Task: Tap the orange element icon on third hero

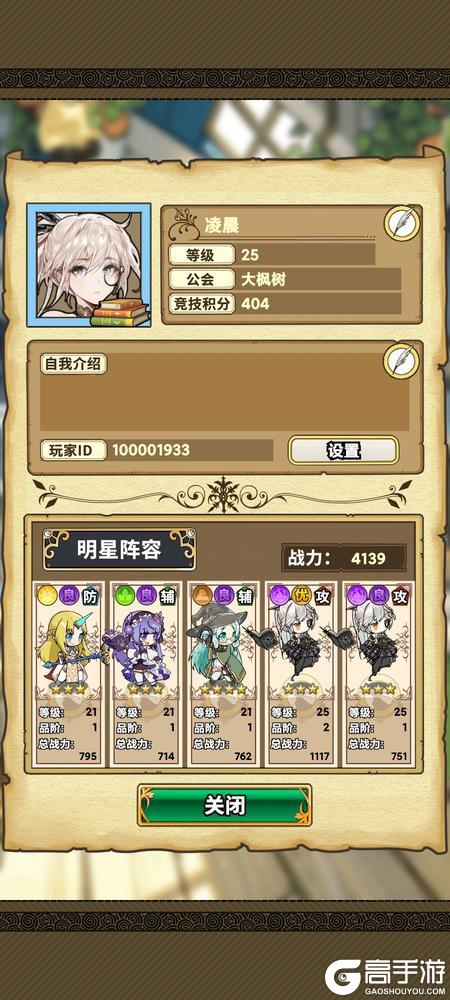Action: click(x=203, y=595)
